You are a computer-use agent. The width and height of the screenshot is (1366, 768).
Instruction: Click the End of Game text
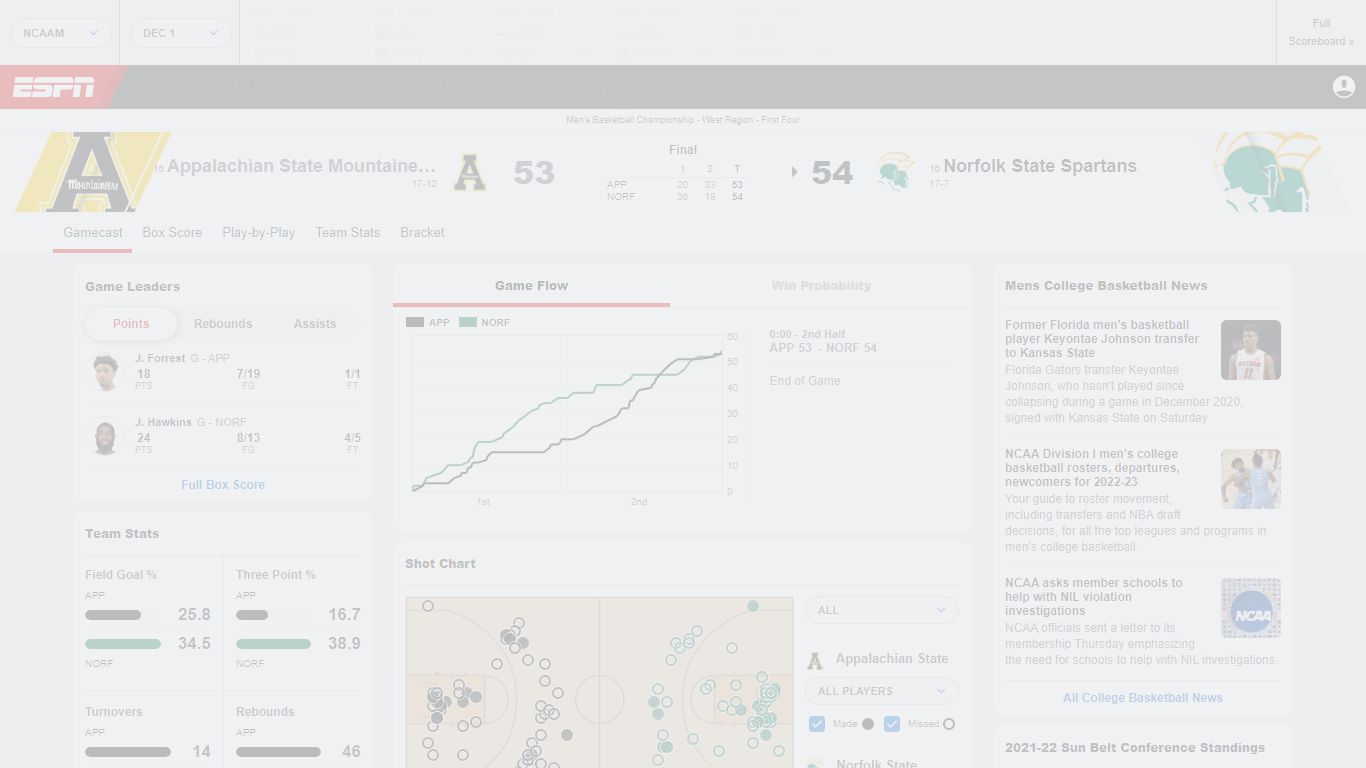tap(805, 381)
